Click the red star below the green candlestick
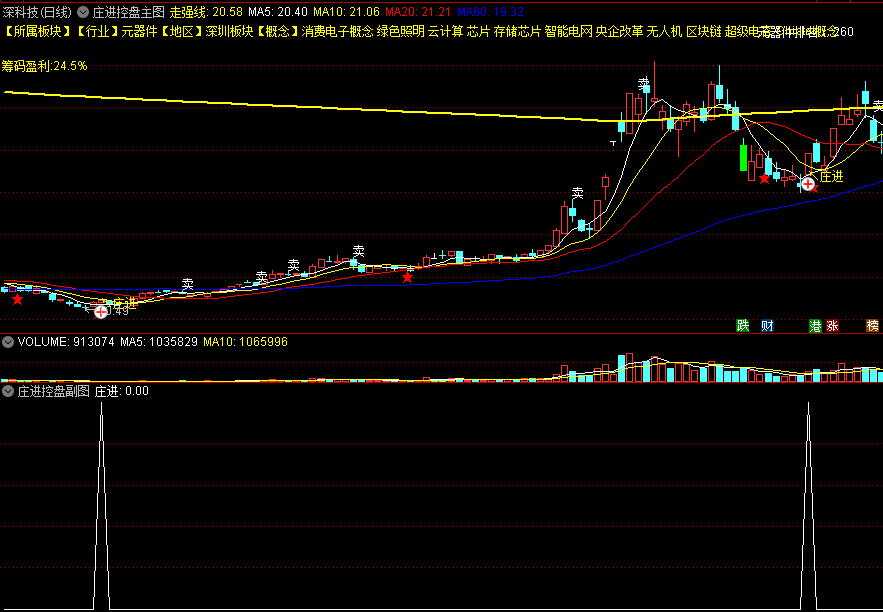Viewport: 883px width, 612px height. click(x=764, y=178)
